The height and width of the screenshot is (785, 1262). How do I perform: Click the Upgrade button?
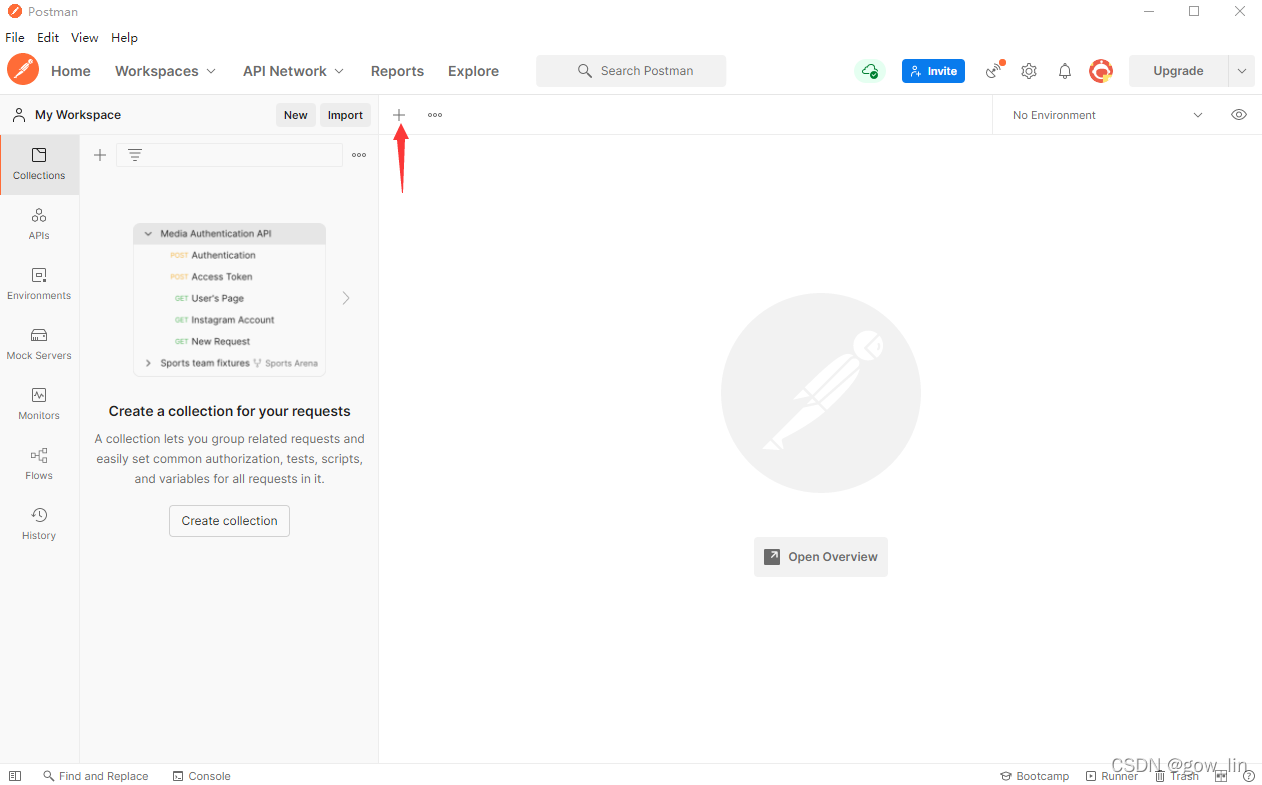click(1178, 71)
